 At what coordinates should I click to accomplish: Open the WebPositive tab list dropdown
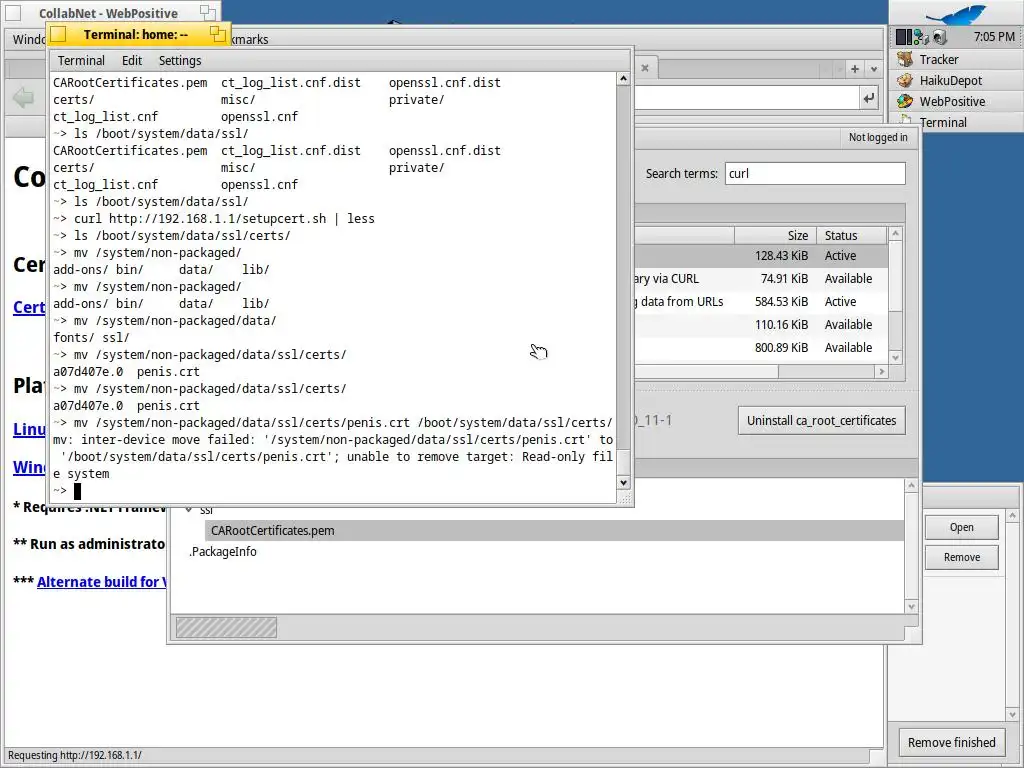[873, 69]
